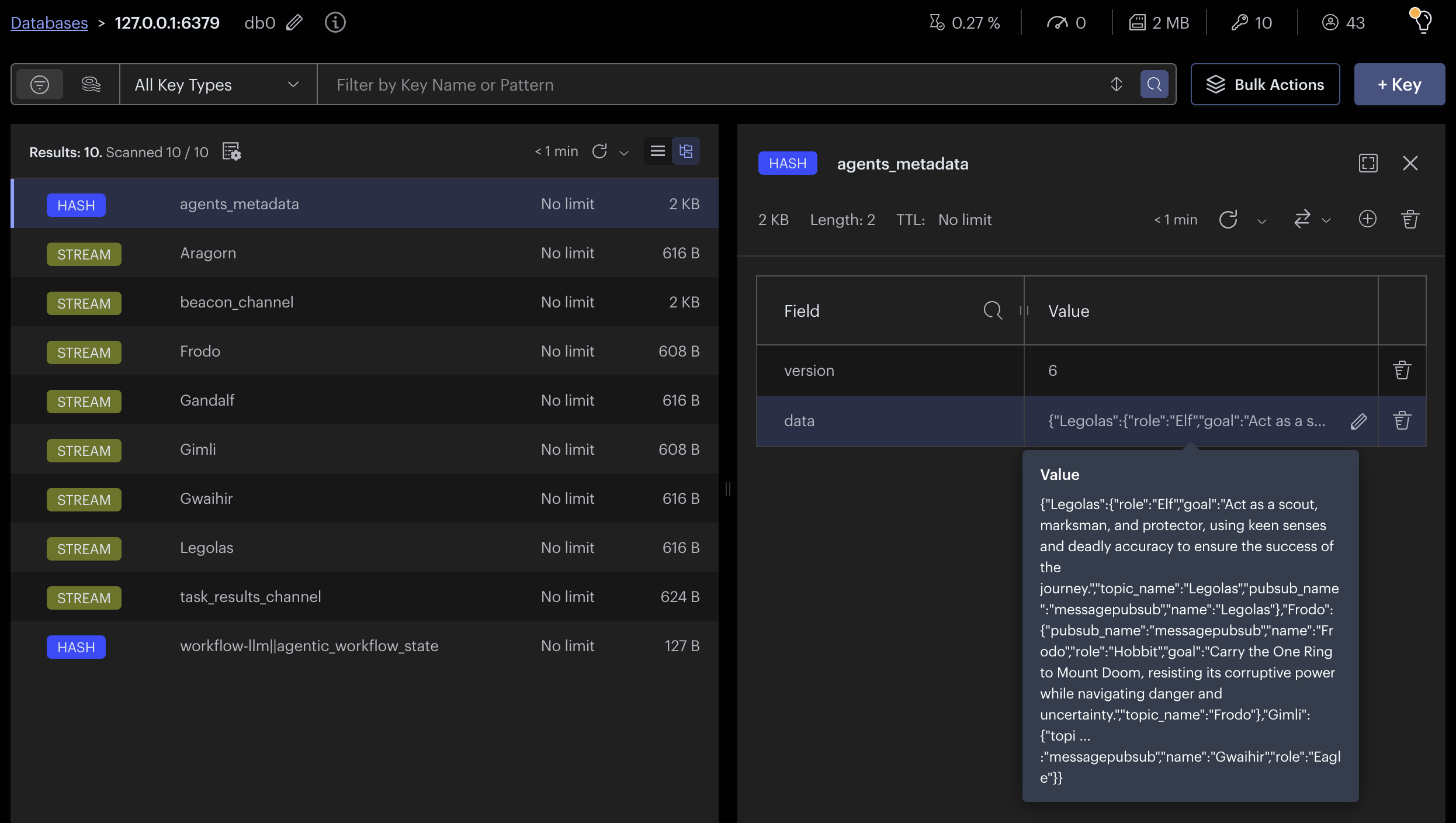Go back to Databases link
The height and width of the screenshot is (823, 1456).
pyautogui.click(x=49, y=23)
